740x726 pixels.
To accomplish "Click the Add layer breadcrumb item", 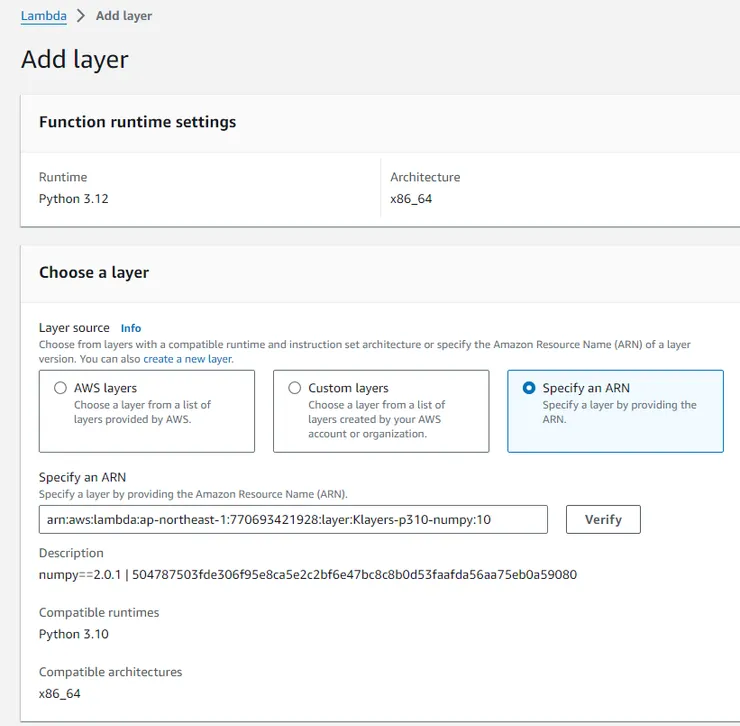I will click(x=124, y=16).
